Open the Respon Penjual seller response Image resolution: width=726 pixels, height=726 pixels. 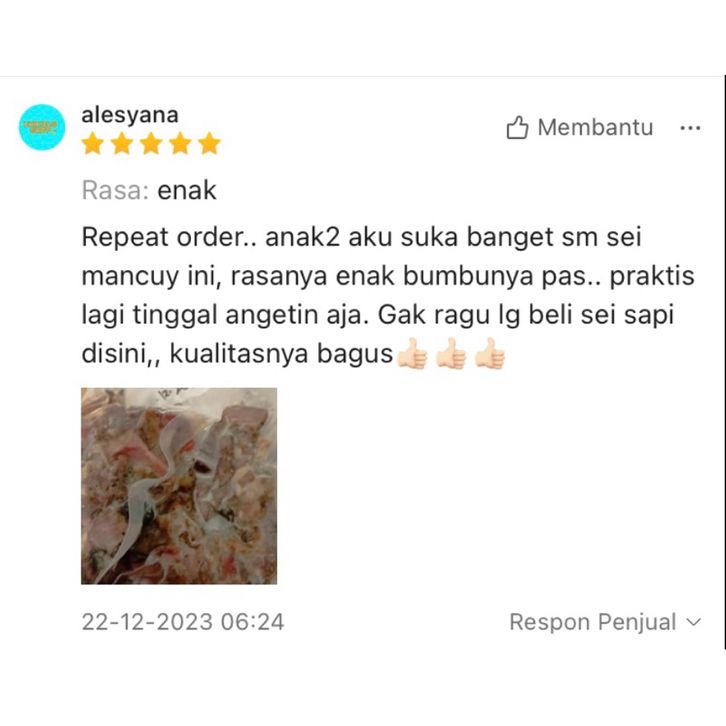pyautogui.click(x=605, y=622)
